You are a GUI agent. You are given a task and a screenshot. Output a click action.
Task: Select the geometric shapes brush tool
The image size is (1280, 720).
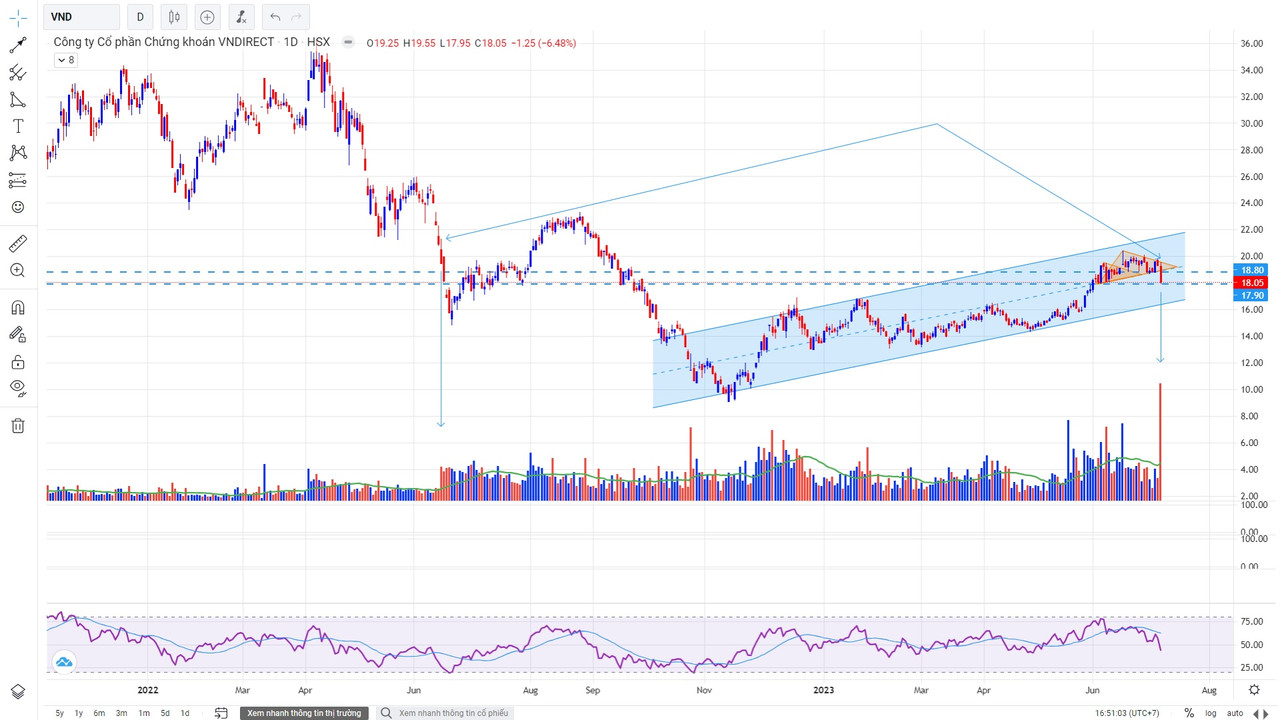coord(18,99)
